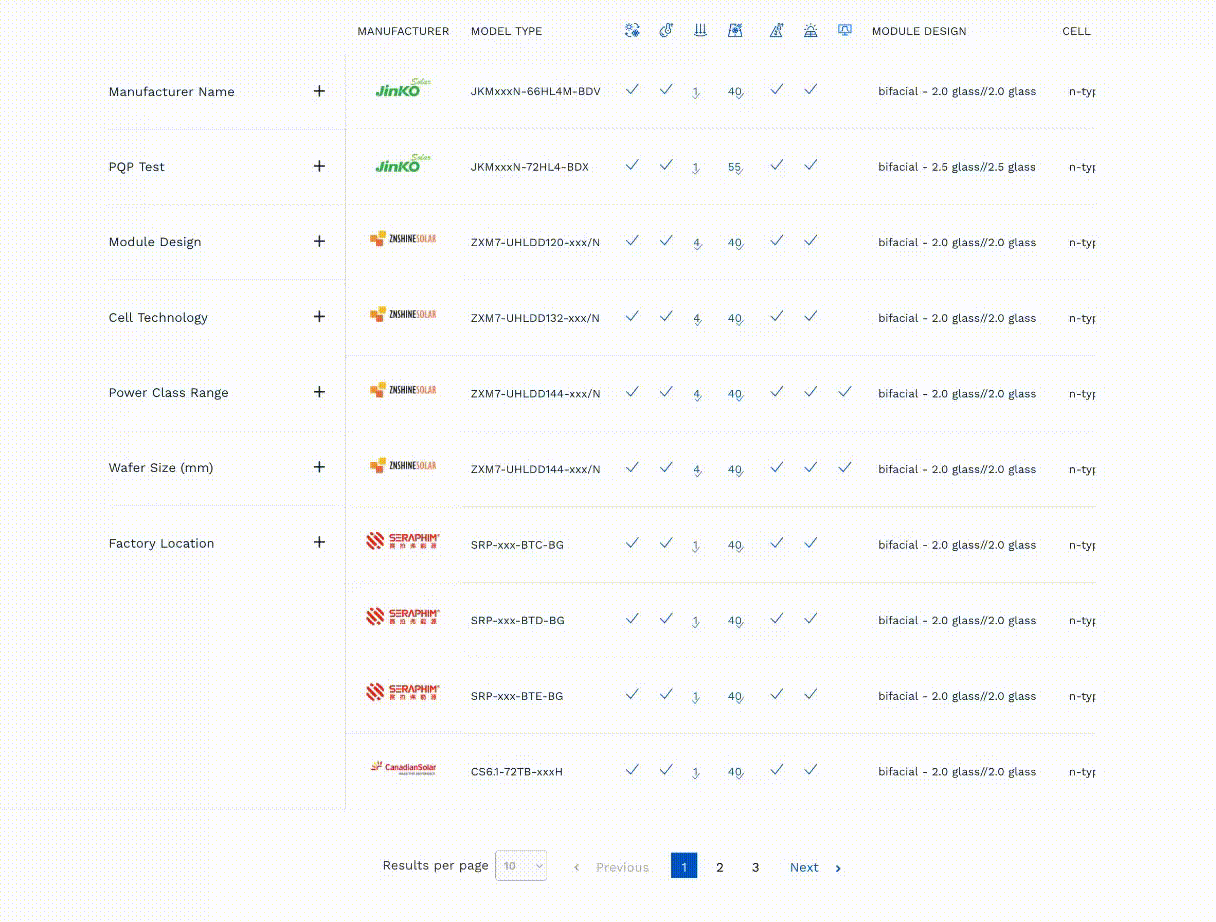
Task: Click model ZXM7-UHLDD120-xxx/N
Action: coord(535,242)
